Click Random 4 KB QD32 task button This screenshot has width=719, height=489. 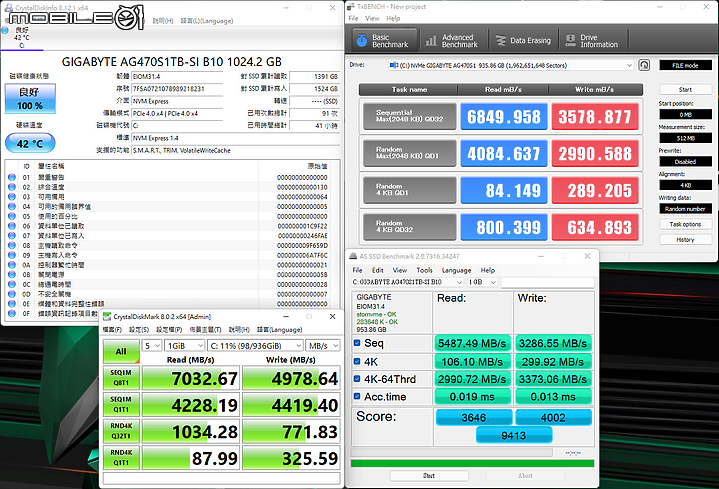409,227
